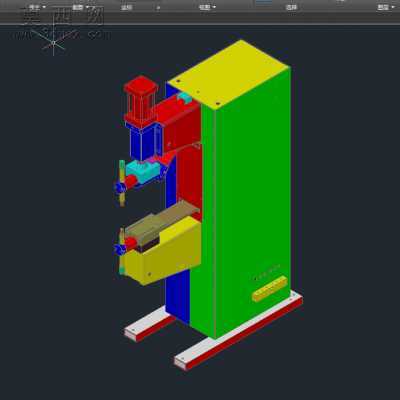Select the red pneumatic cylinder on top

(141, 100)
